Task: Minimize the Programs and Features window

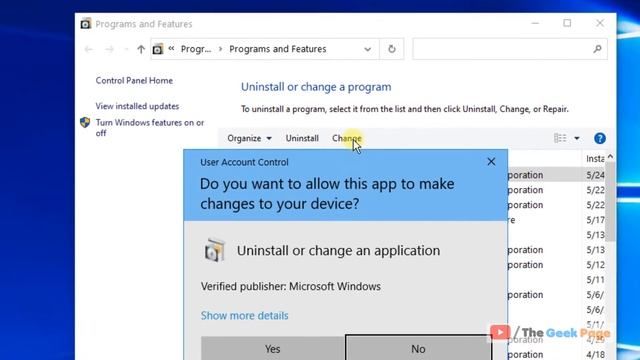Action: (x=535, y=23)
